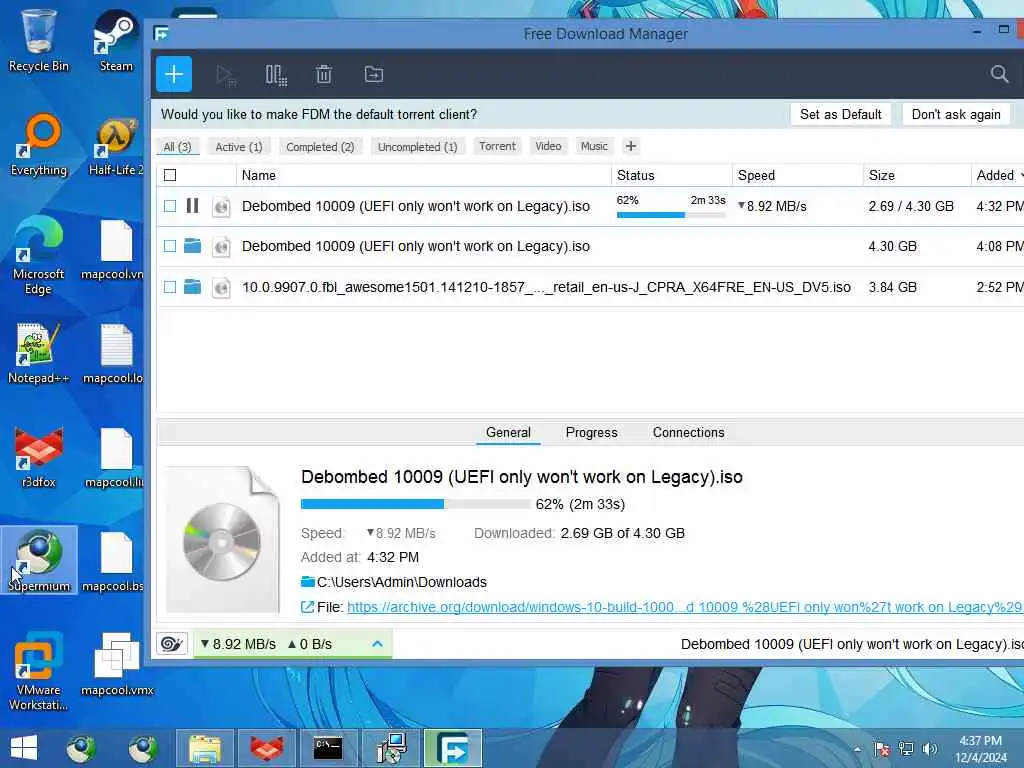Click the start downloads toolbar icon
The width and height of the screenshot is (1024, 768).
coord(226,75)
